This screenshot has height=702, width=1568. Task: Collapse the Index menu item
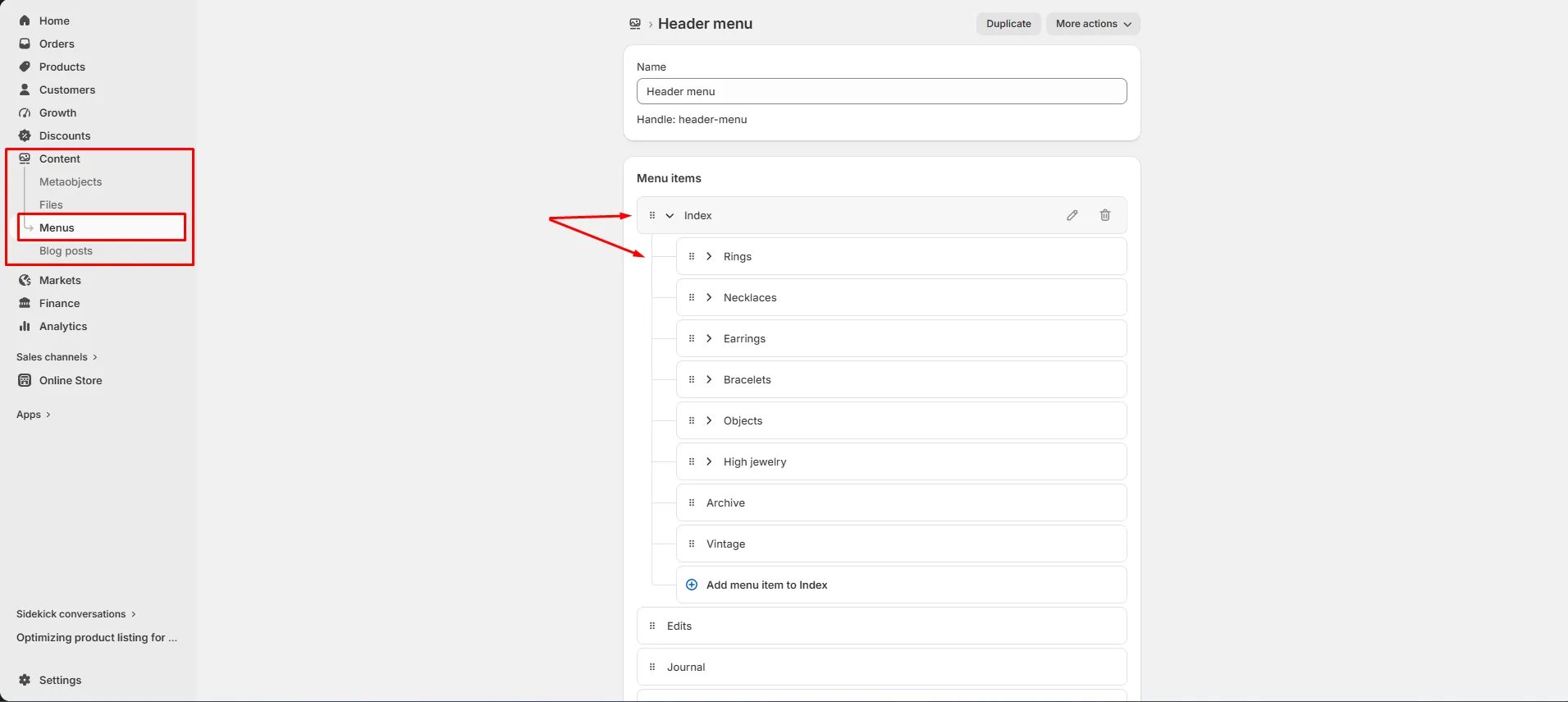tap(670, 215)
